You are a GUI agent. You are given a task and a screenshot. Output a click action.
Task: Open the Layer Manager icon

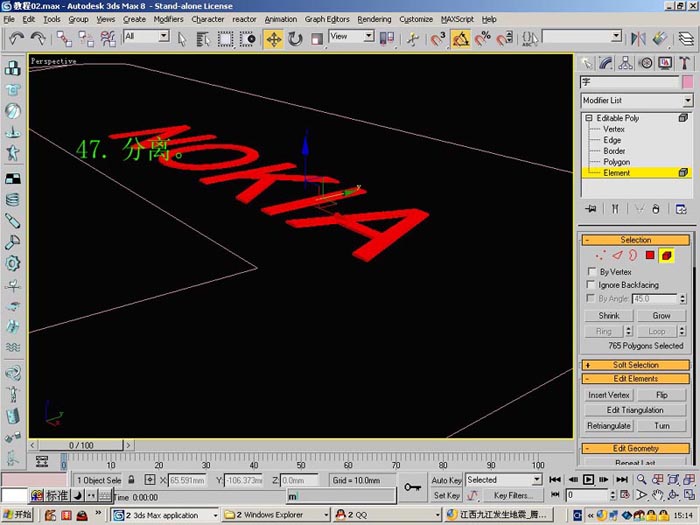[686, 39]
